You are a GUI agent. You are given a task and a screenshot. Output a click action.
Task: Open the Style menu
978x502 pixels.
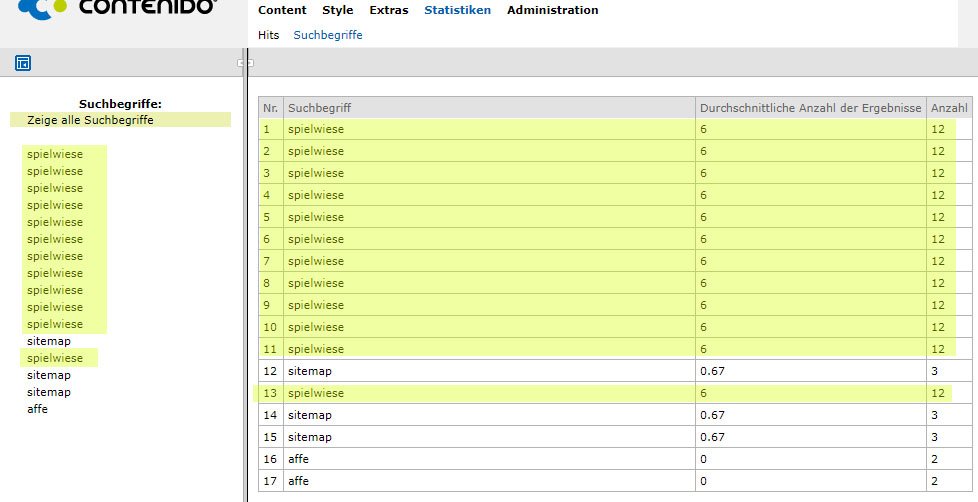(x=337, y=10)
